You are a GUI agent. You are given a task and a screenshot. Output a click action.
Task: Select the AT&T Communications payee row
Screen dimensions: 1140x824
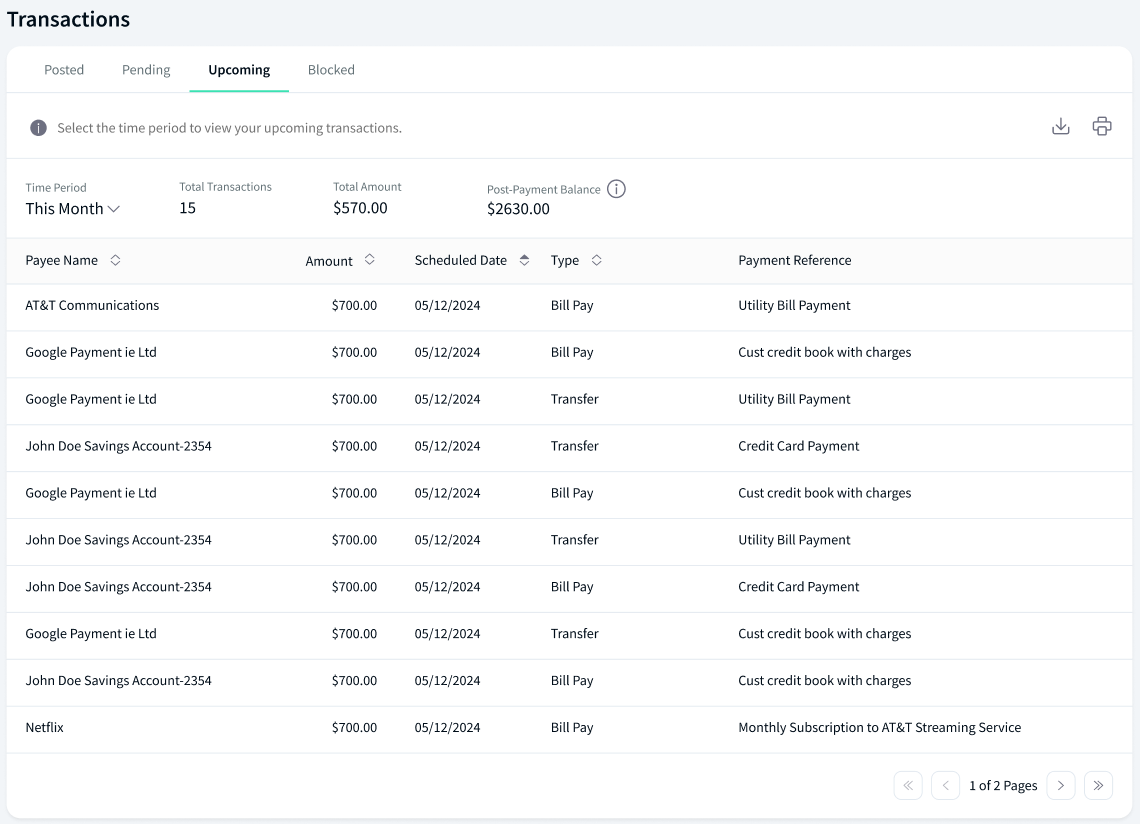(x=569, y=307)
